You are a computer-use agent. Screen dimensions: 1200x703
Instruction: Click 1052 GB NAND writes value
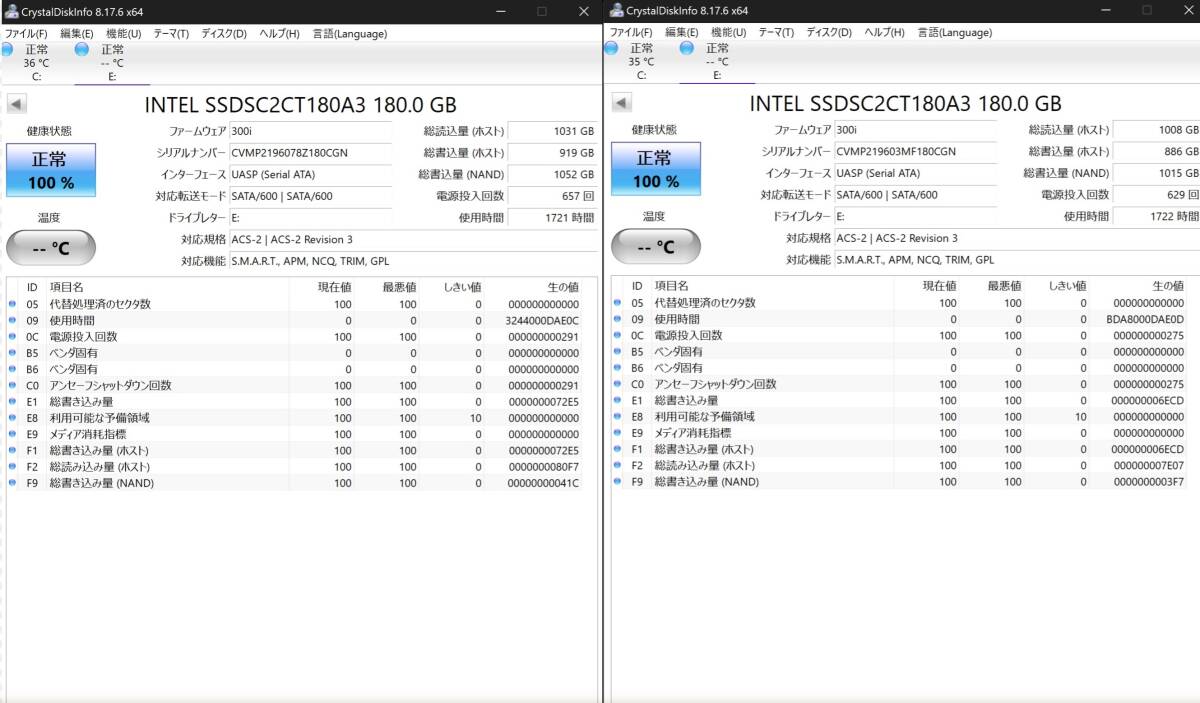553,174
